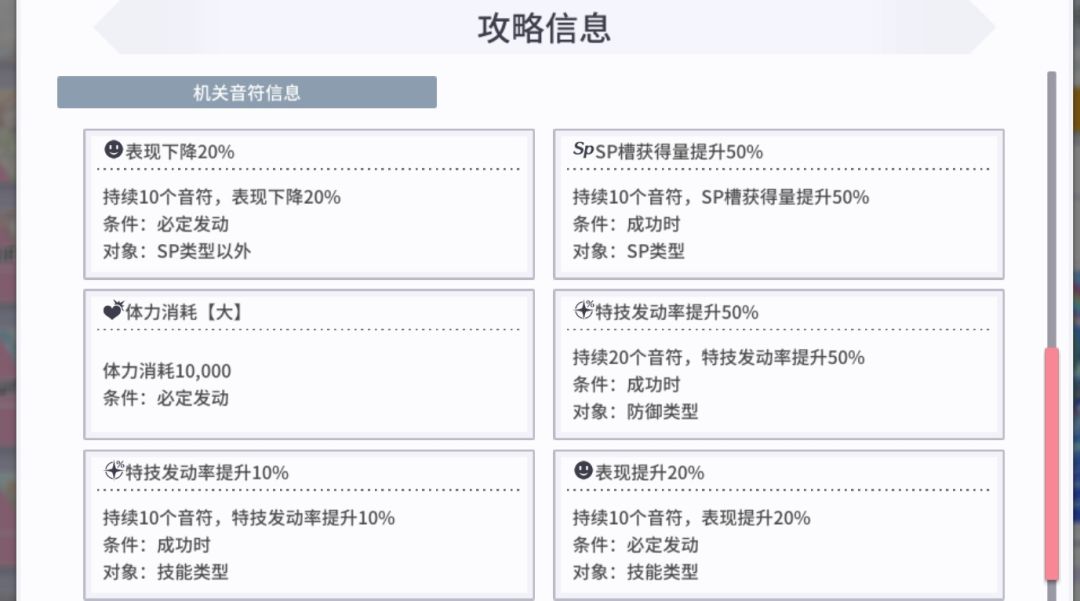Click the smiley icon beside 表现提升20%
The width and height of the screenshot is (1080, 601).
click(583, 470)
